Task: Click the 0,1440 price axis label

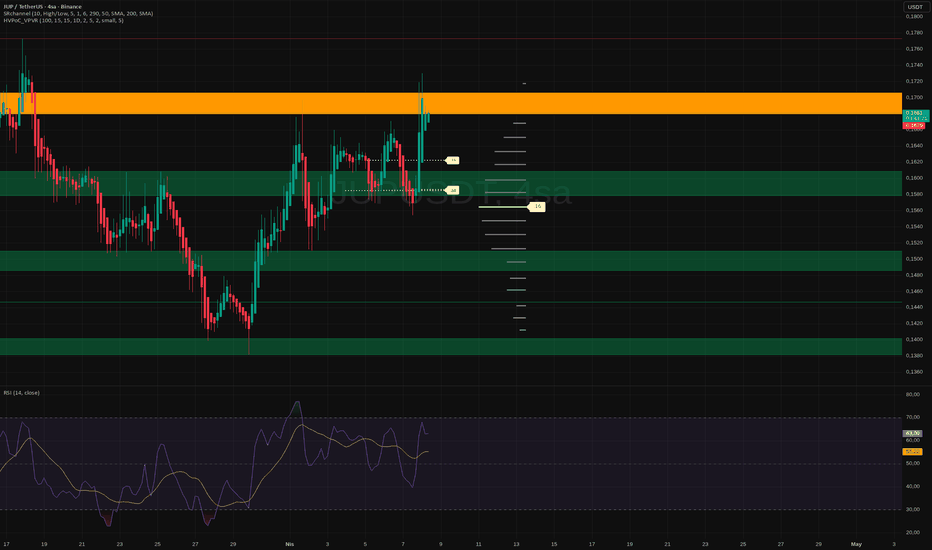Action: pyautogui.click(x=914, y=307)
